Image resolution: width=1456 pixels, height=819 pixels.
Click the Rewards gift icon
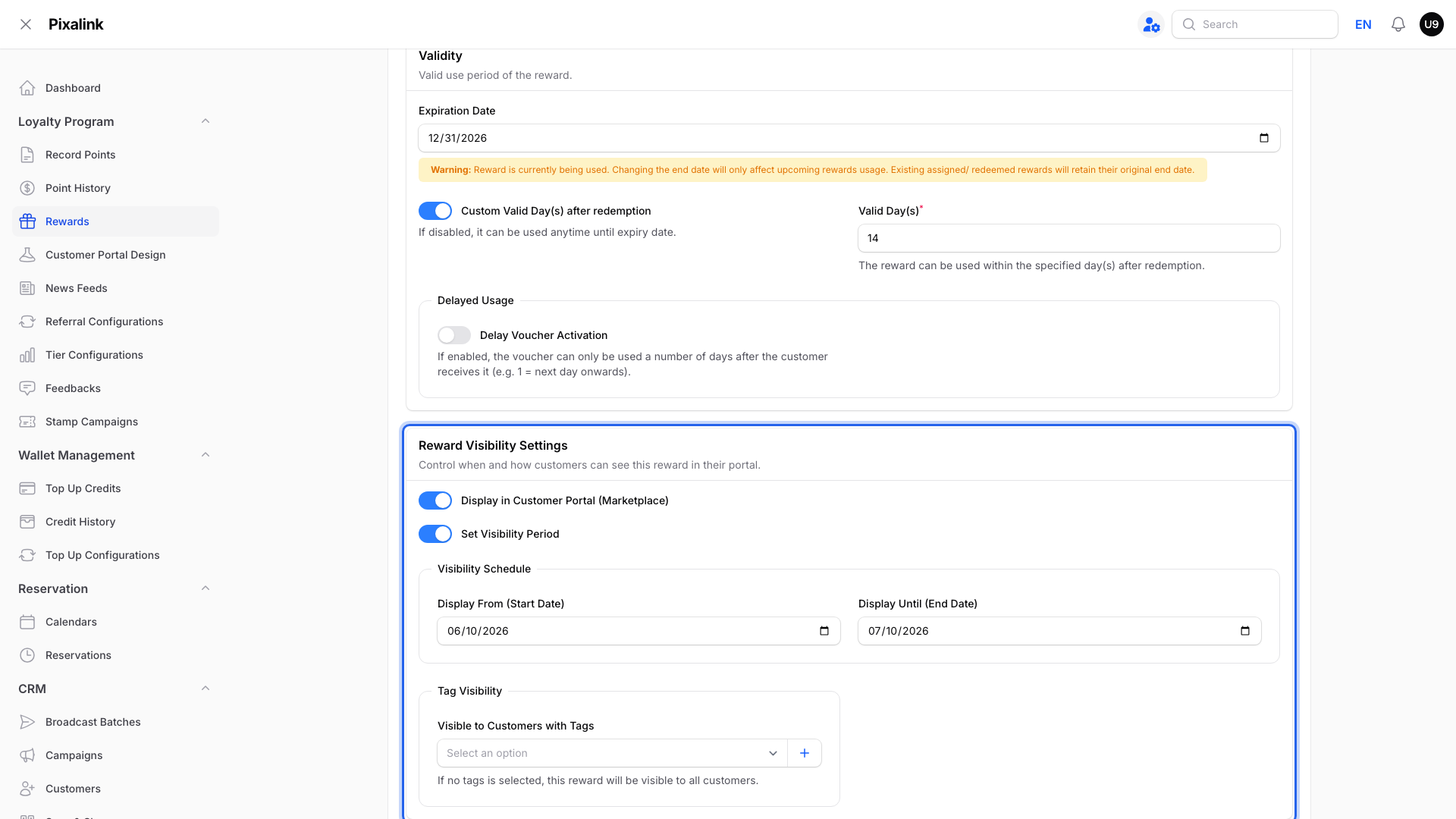coord(27,221)
